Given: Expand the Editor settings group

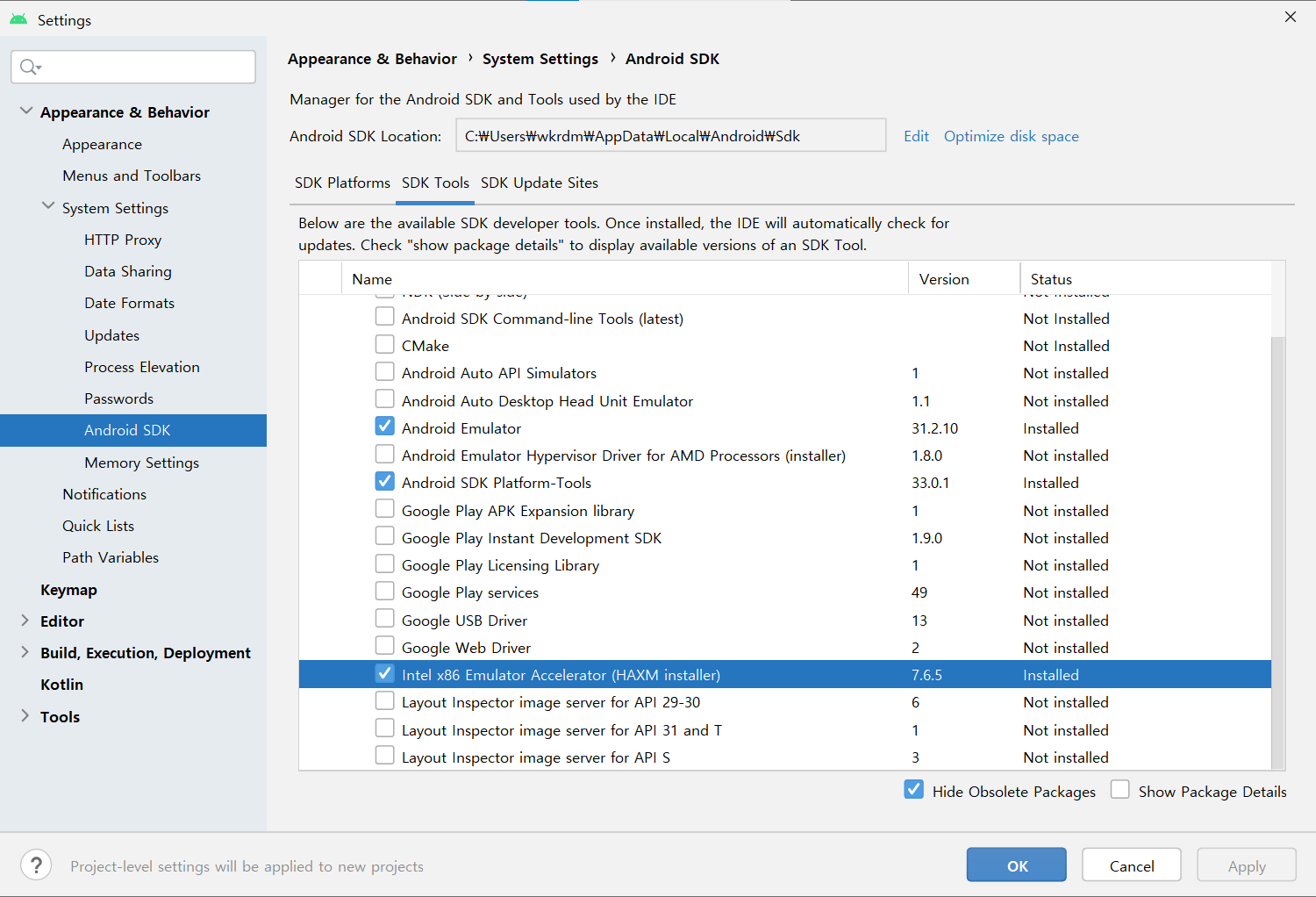Looking at the screenshot, I should 25,621.
